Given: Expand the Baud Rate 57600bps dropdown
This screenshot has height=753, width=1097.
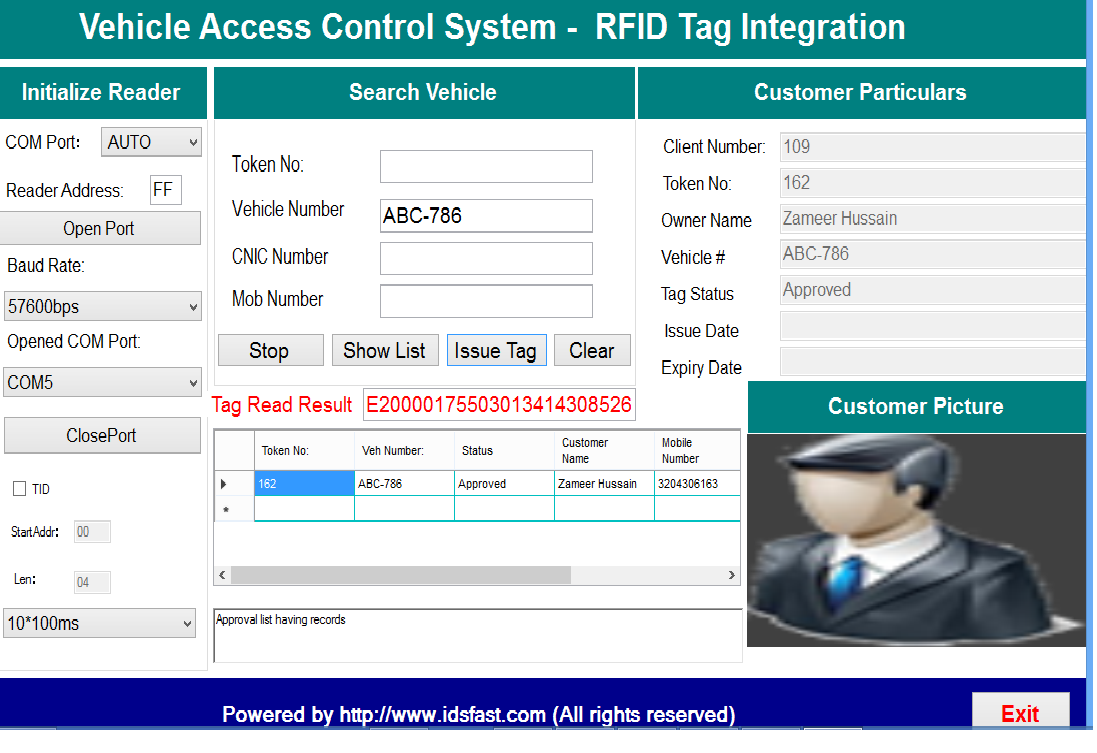Looking at the screenshot, I should (102, 306).
